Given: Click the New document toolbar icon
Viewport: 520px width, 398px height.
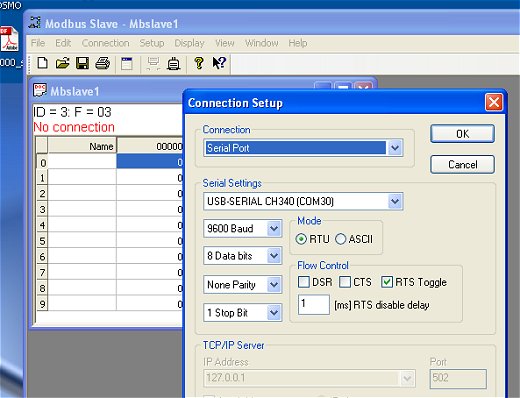Looking at the screenshot, I should click(x=42, y=63).
